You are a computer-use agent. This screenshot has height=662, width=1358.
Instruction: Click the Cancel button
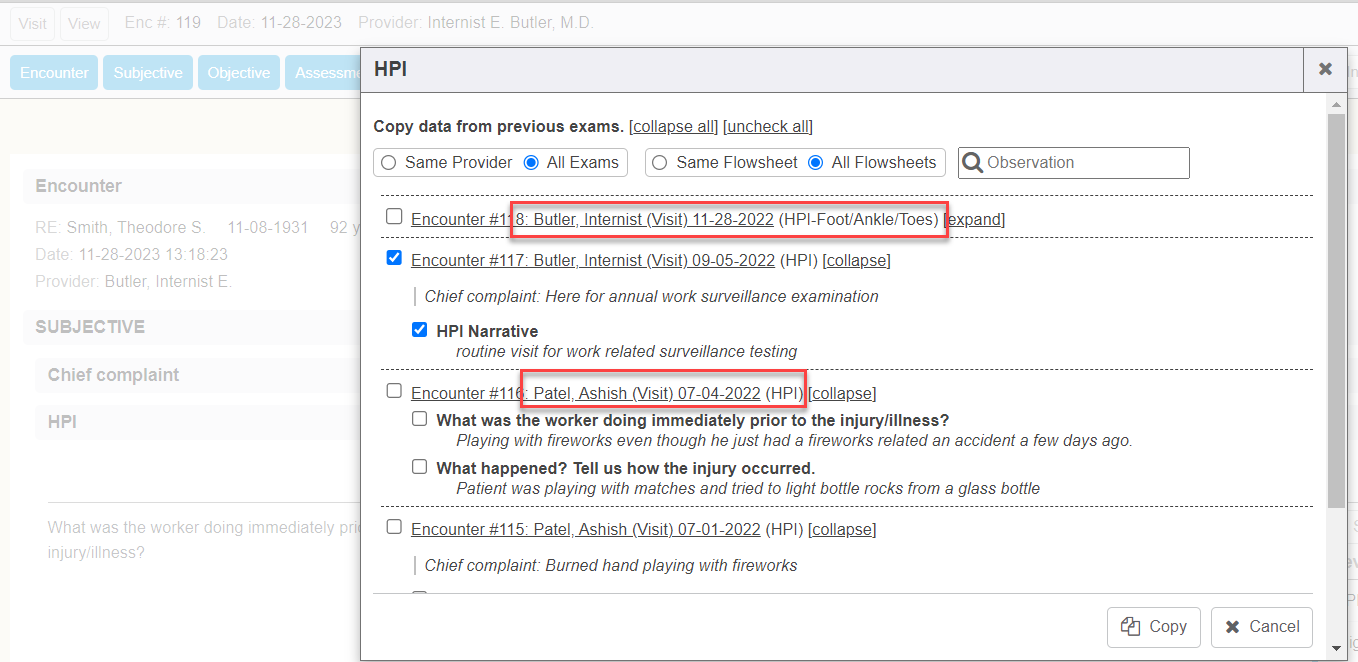point(1261,627)
